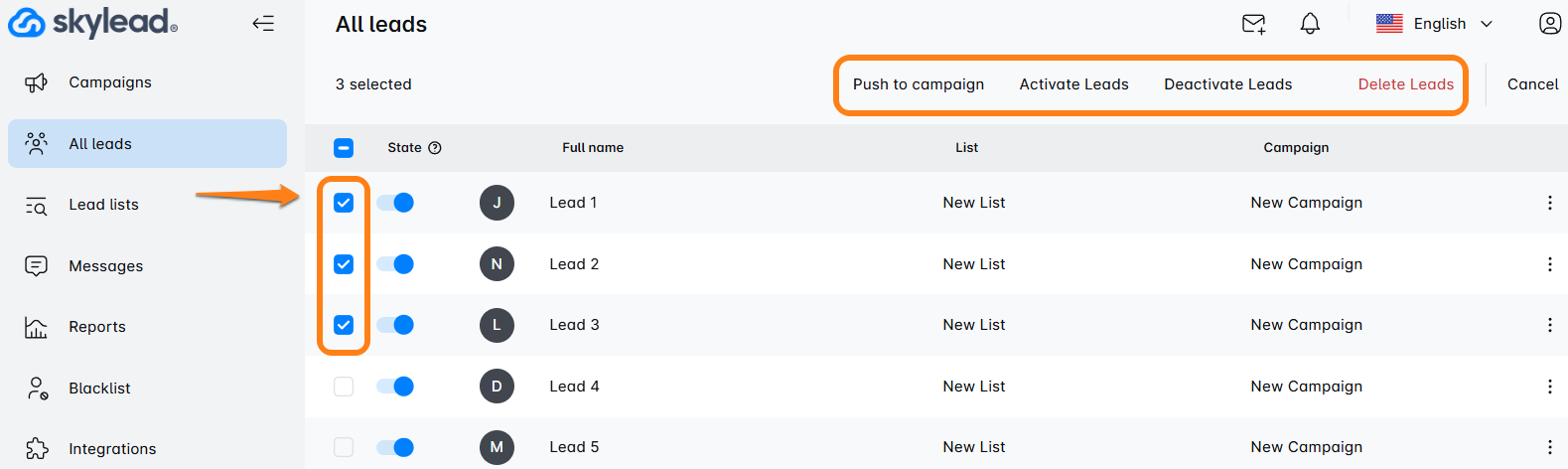This screenshot has height=469, width=1568.
Task: Click the Lead 1 avatar with letter J
Action: point(497,203)
